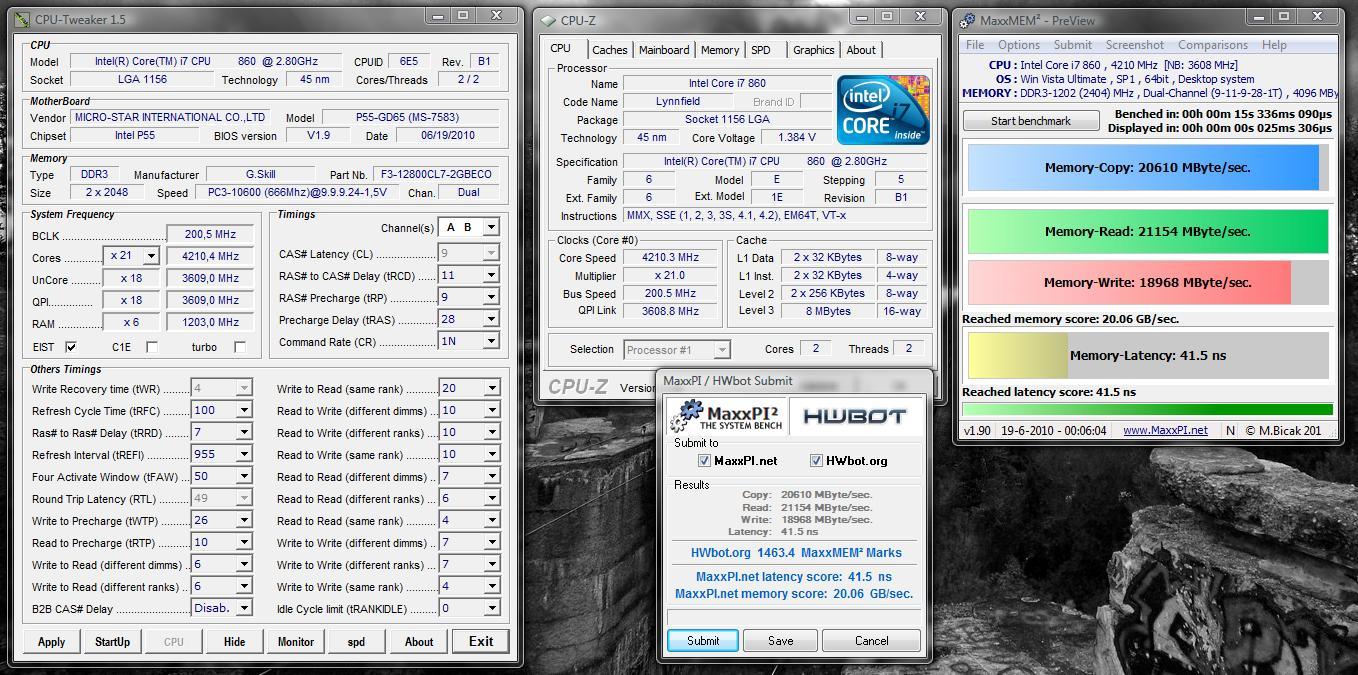Open the Channel(s) A B dropdown
The height and width of the screenshot is (675, 1358).
coord(490,227)
